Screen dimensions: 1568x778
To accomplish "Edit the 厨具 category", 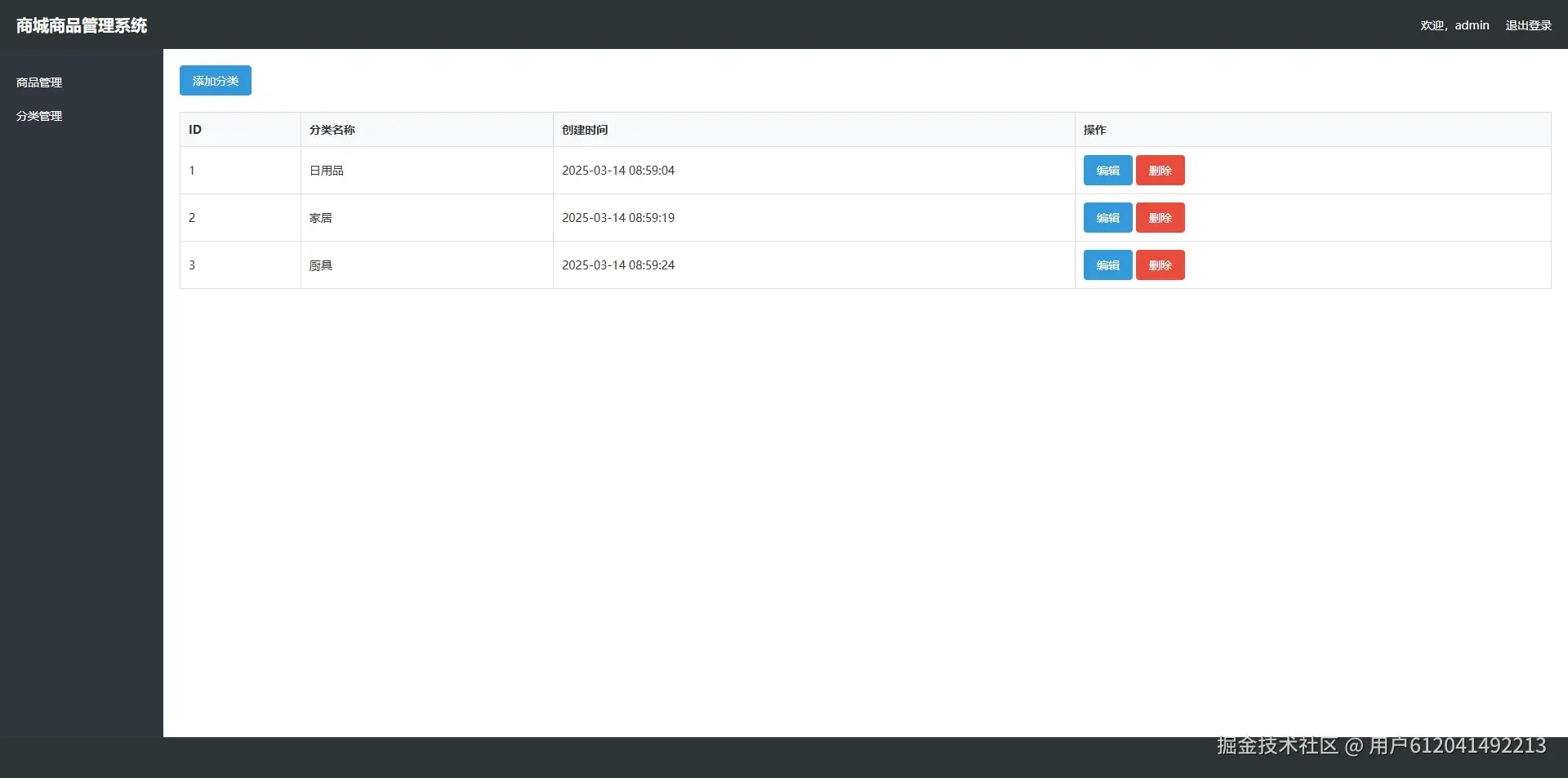I will coord(1107,265).
